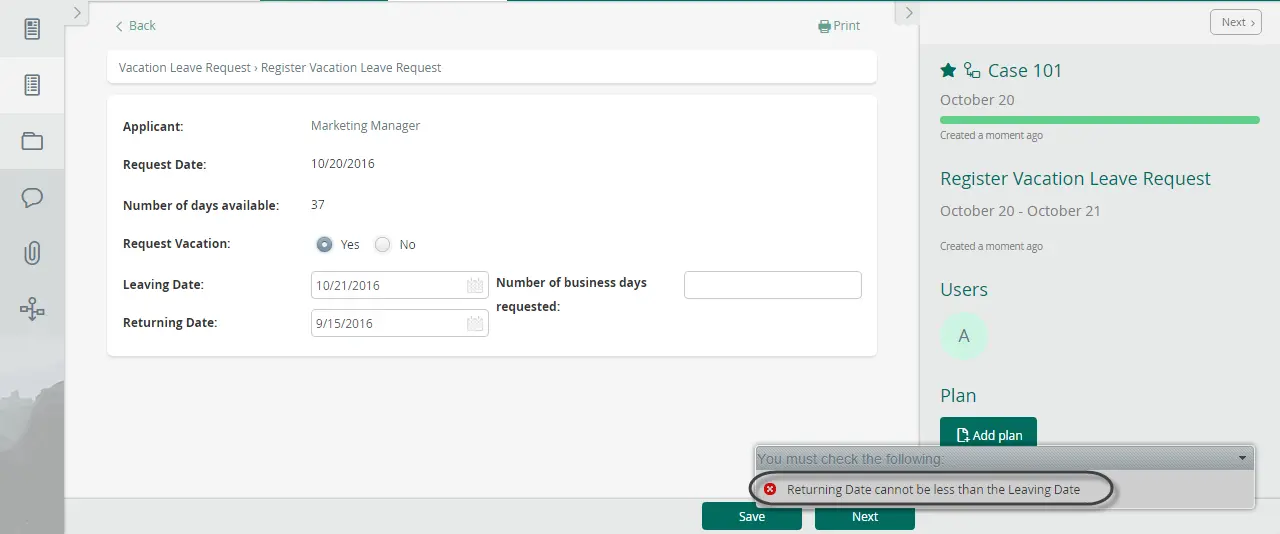Open Leaving Date calendar picker

[x=475, y=286]
